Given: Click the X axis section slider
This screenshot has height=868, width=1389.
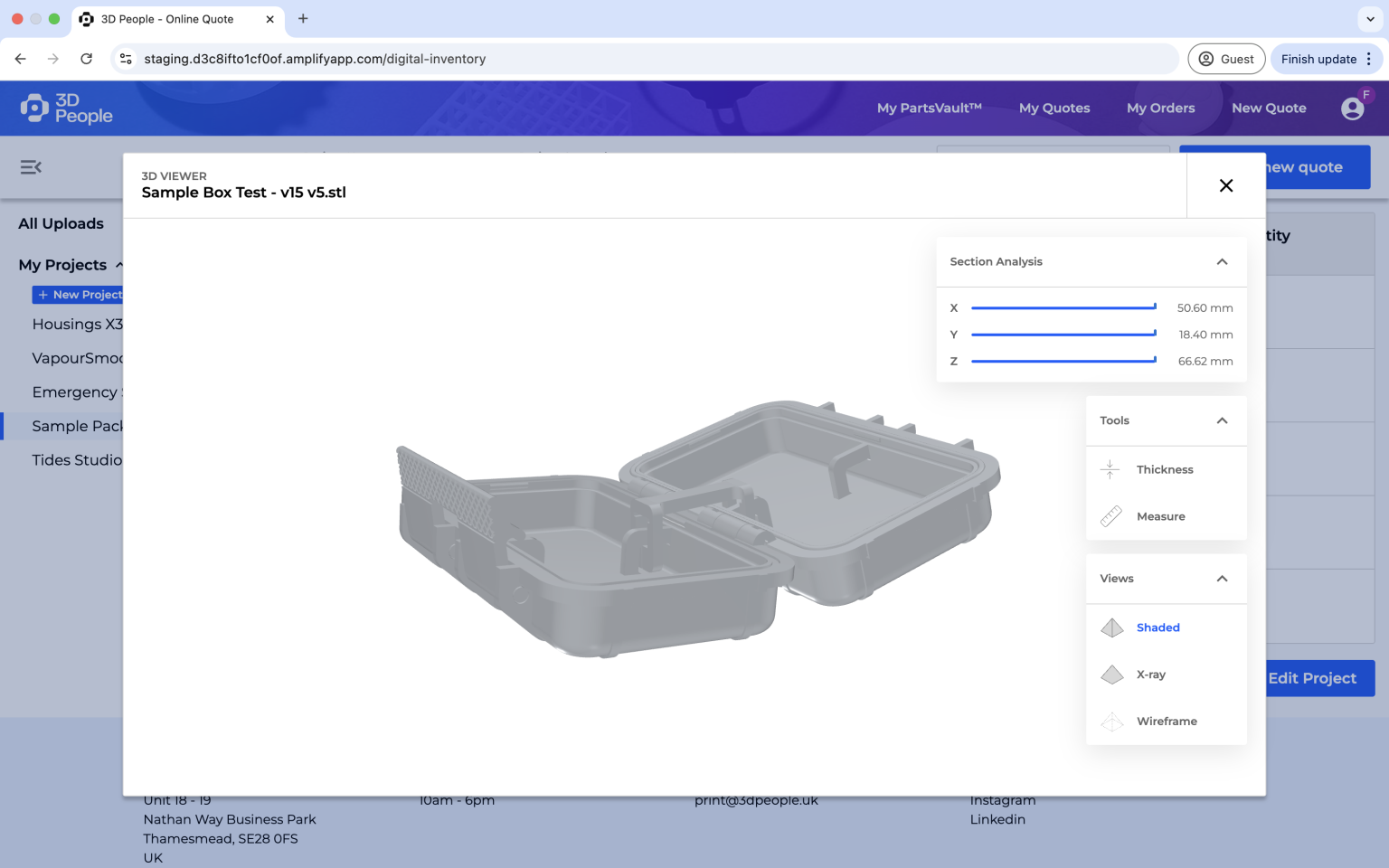Looking at the screenshot, I should tap(1063, 308).
